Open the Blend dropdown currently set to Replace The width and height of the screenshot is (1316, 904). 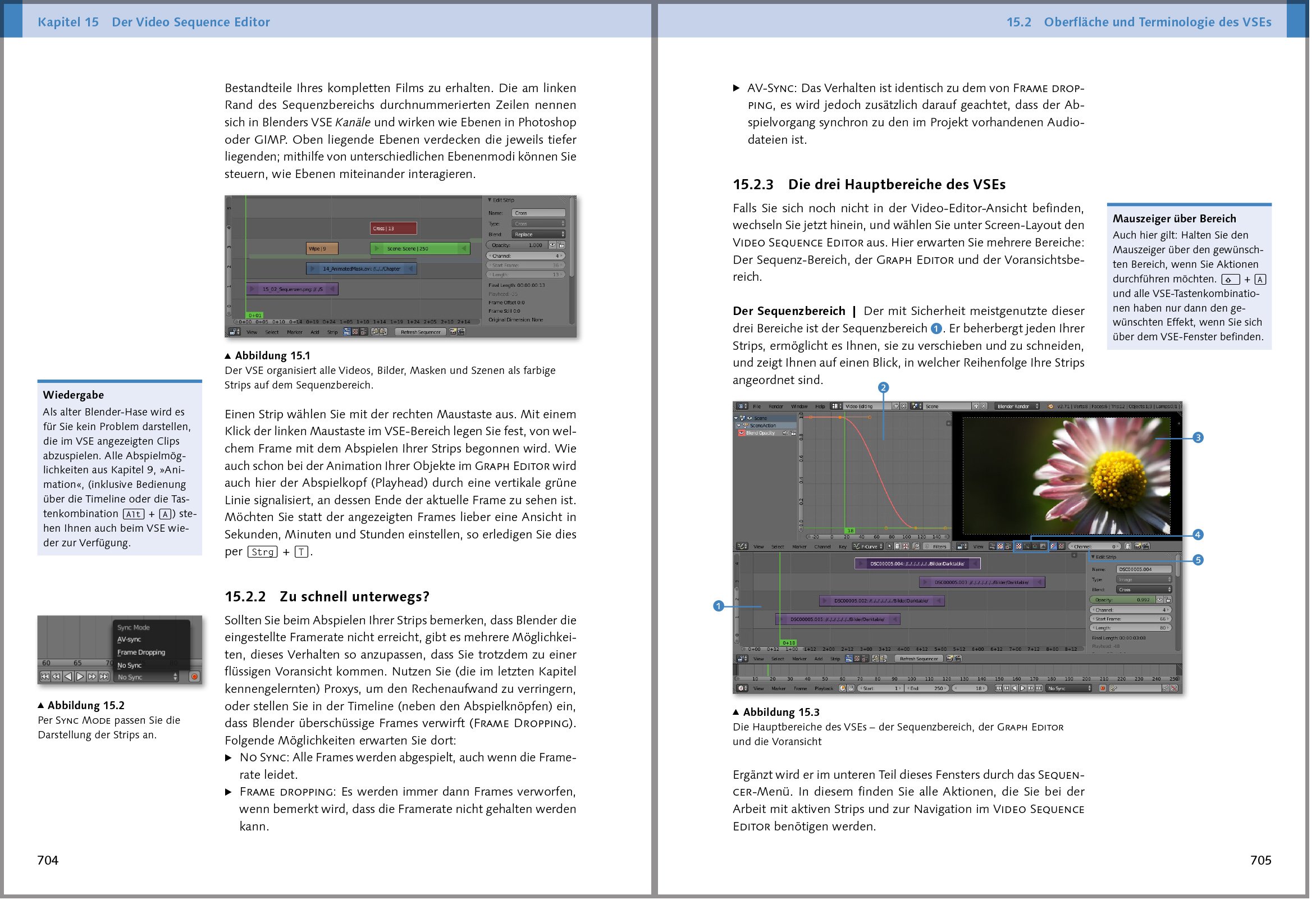pyautogui.click(x=538, y=235)
